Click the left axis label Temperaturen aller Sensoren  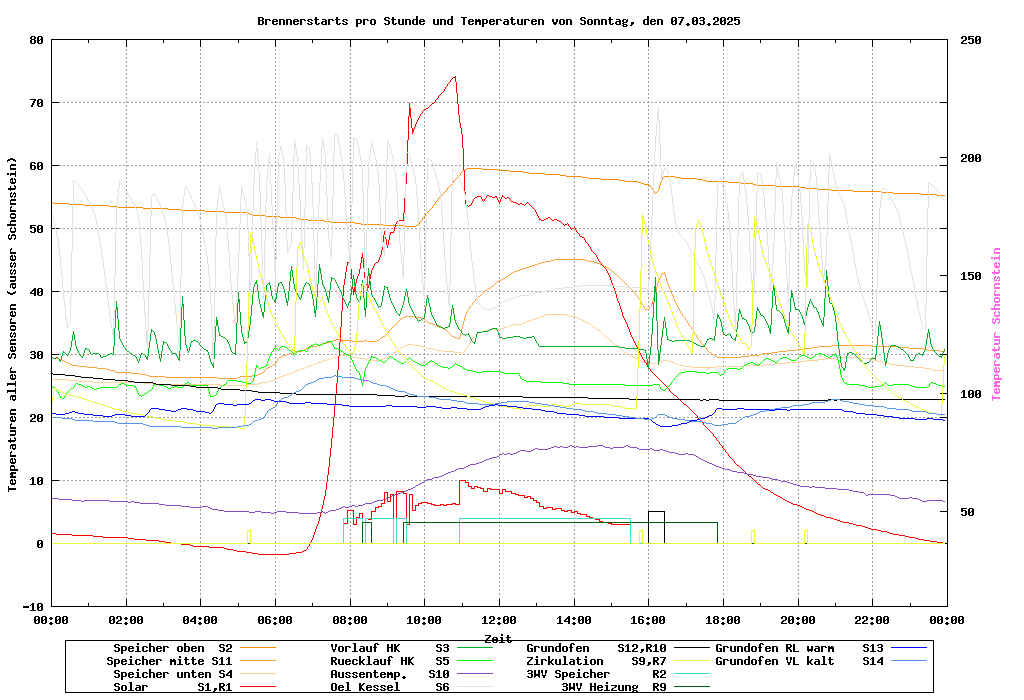tap(12, 324)
